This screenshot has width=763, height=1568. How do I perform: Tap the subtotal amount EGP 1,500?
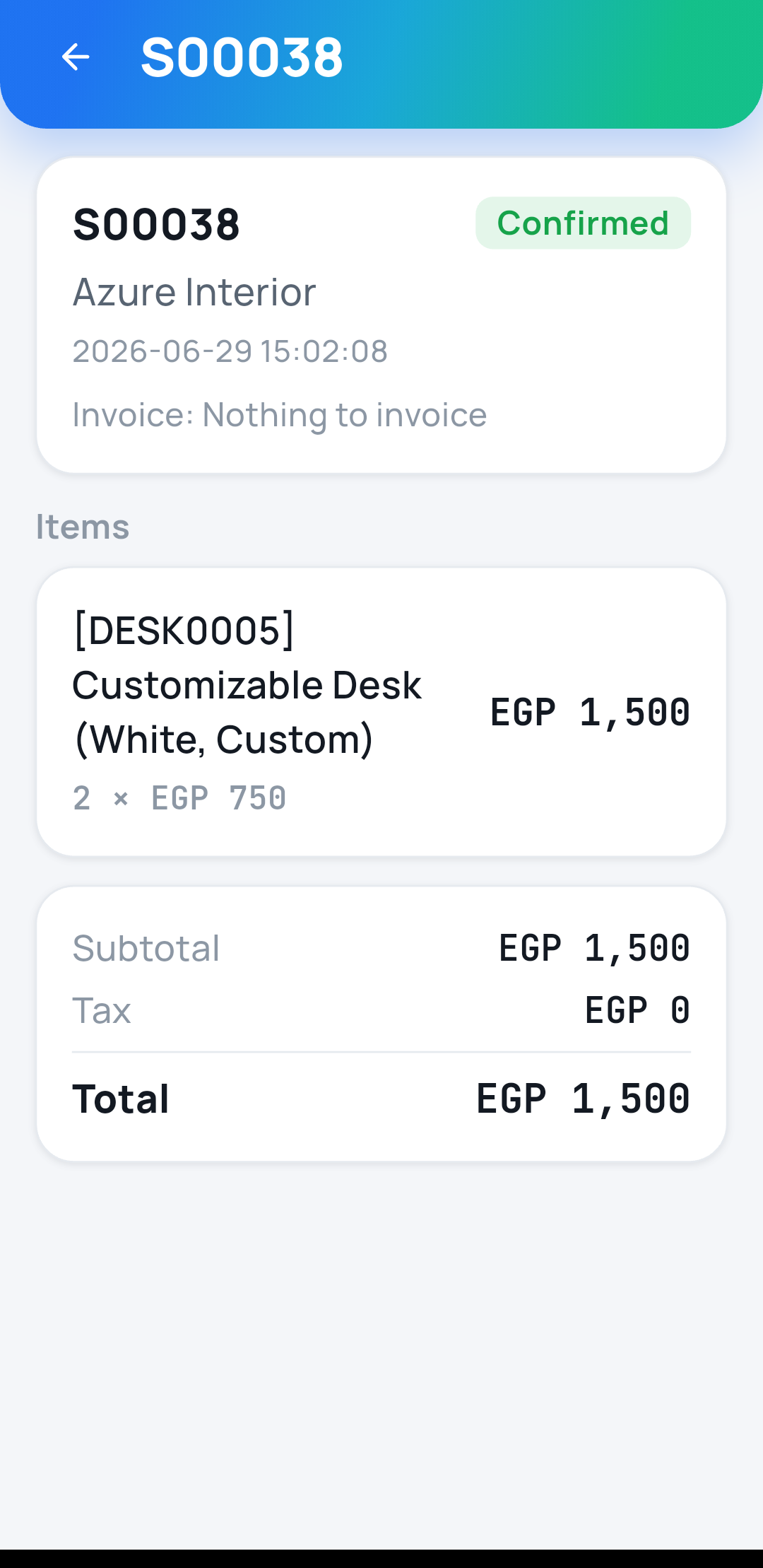[x=594, y=948]
